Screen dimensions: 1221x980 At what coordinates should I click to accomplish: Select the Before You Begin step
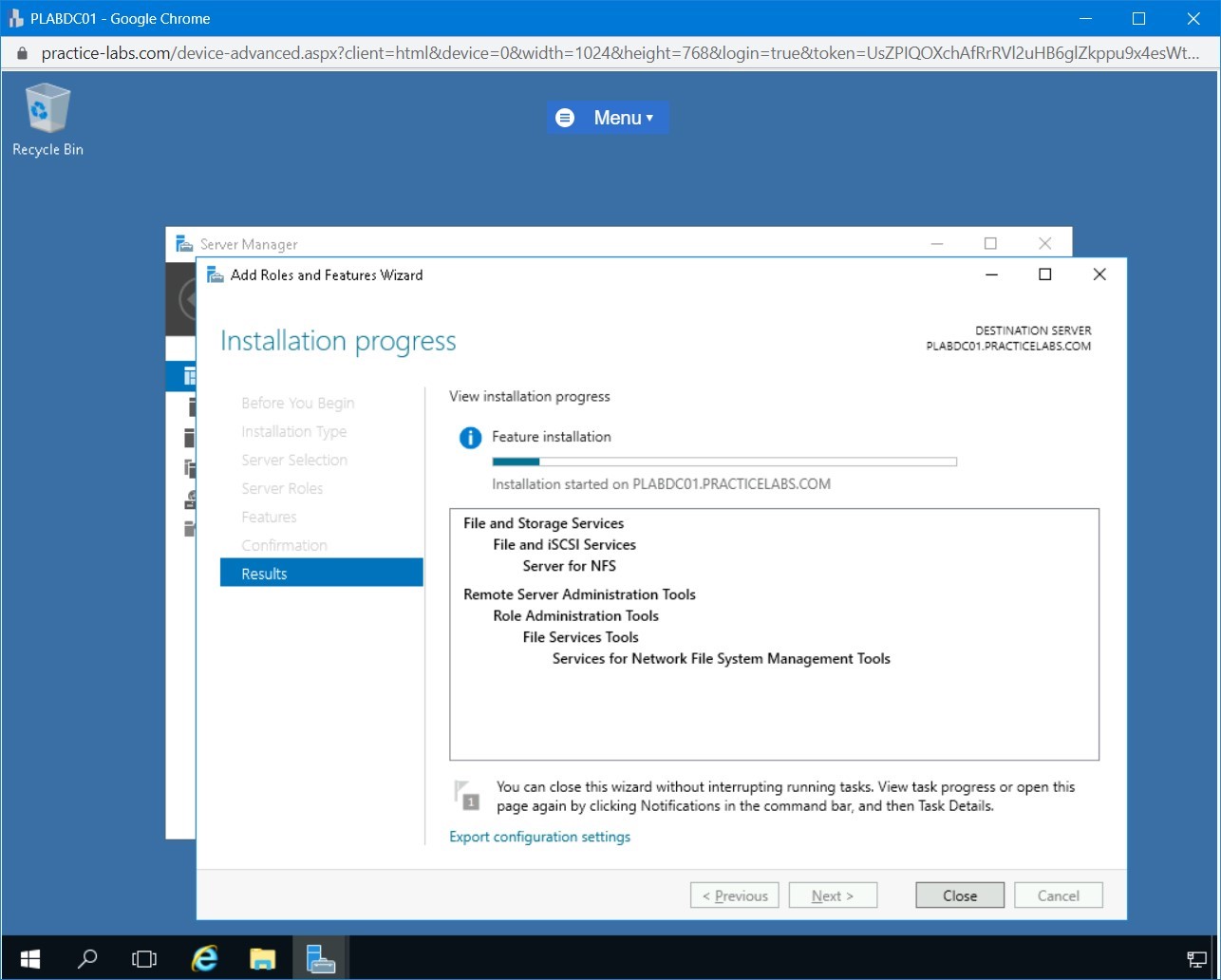[297, 403]
